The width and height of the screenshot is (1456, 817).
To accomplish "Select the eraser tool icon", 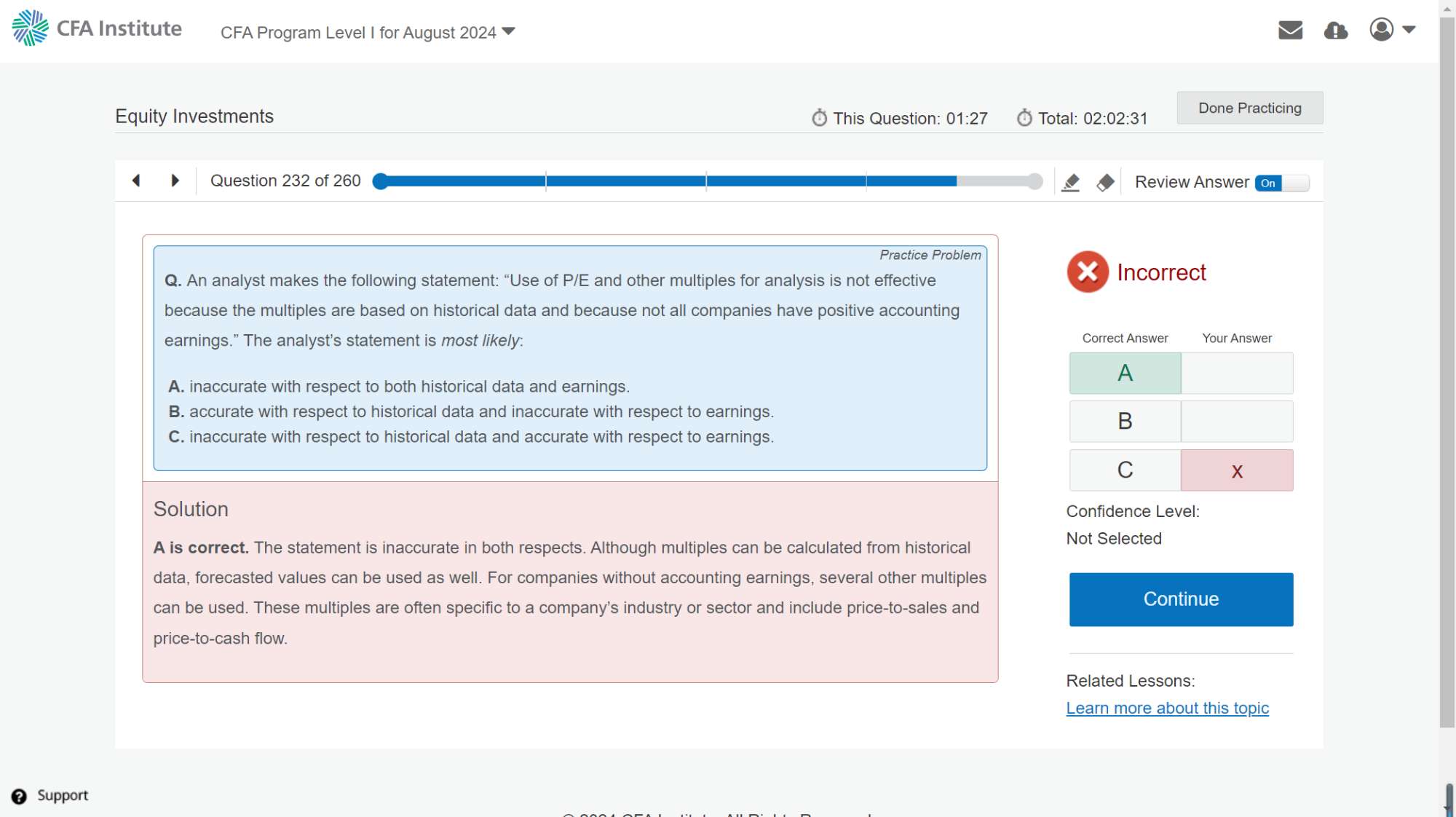I will point(1105,182).
